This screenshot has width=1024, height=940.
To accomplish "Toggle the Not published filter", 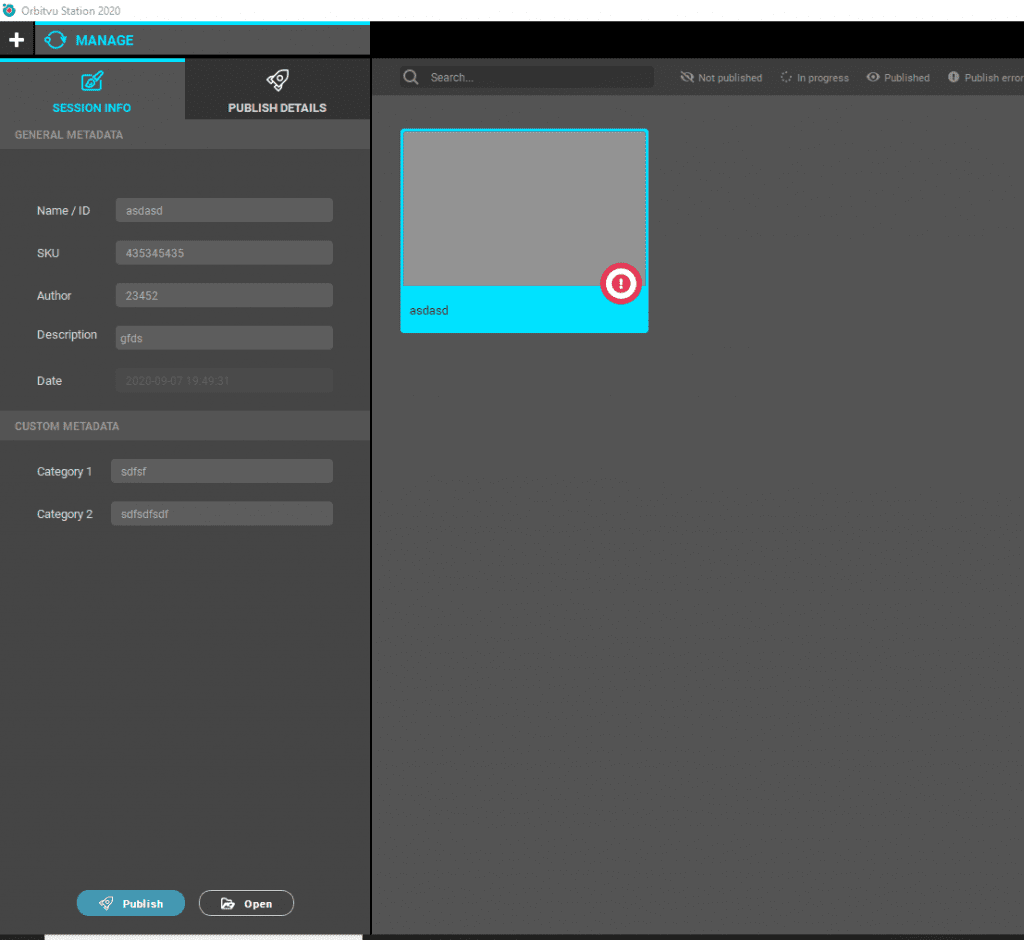I will [721, 77].
